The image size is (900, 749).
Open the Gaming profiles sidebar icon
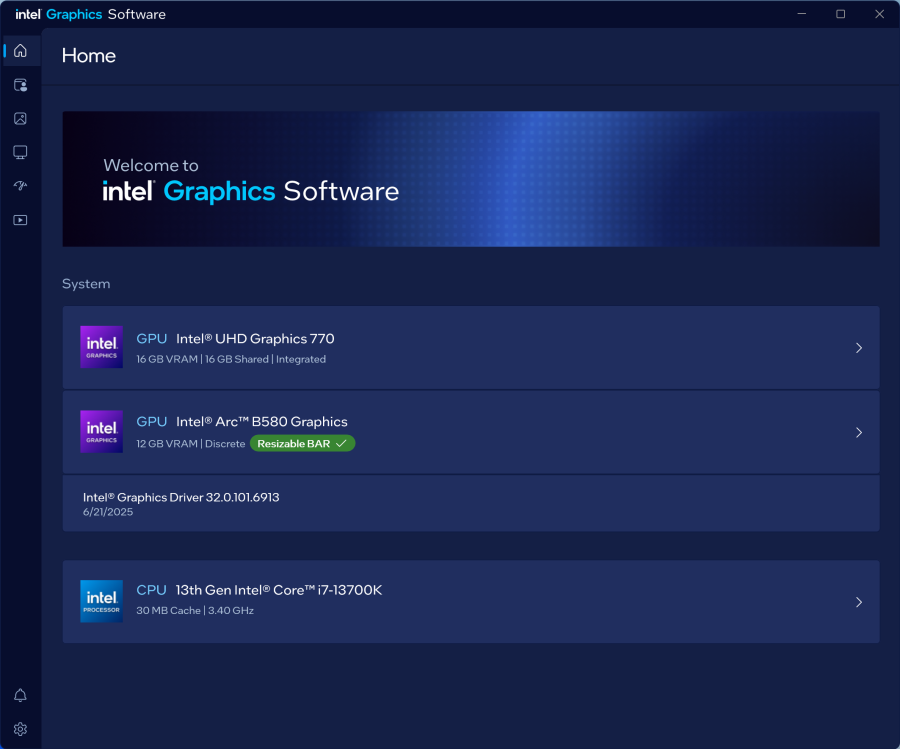20,85
